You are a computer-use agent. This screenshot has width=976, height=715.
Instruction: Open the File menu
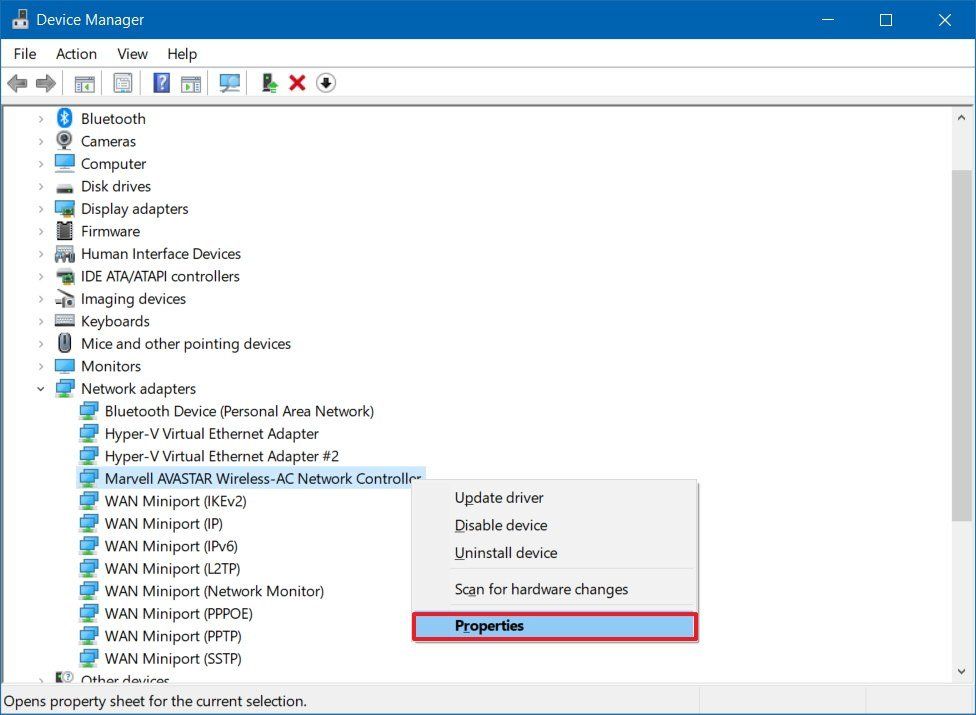click(25, 54)
